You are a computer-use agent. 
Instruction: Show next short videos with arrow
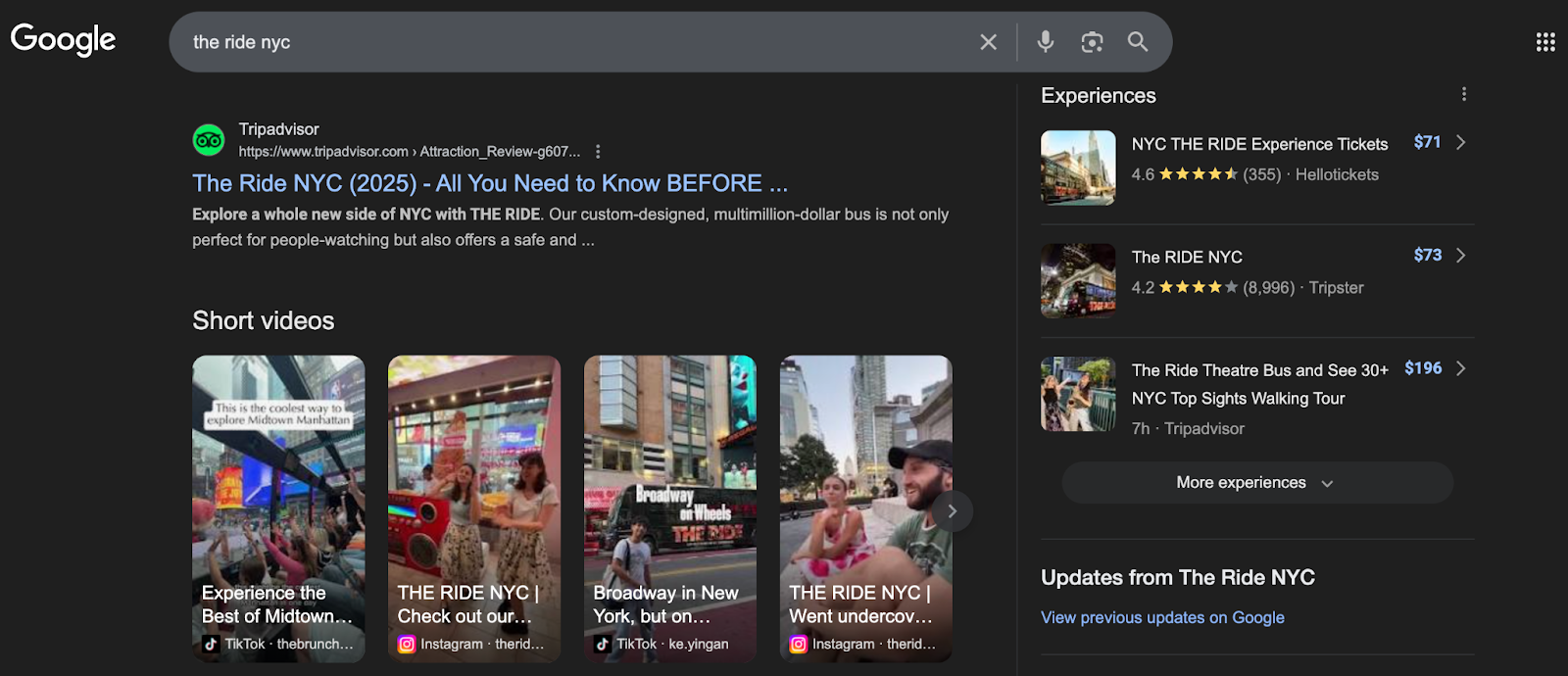(952, 511)
